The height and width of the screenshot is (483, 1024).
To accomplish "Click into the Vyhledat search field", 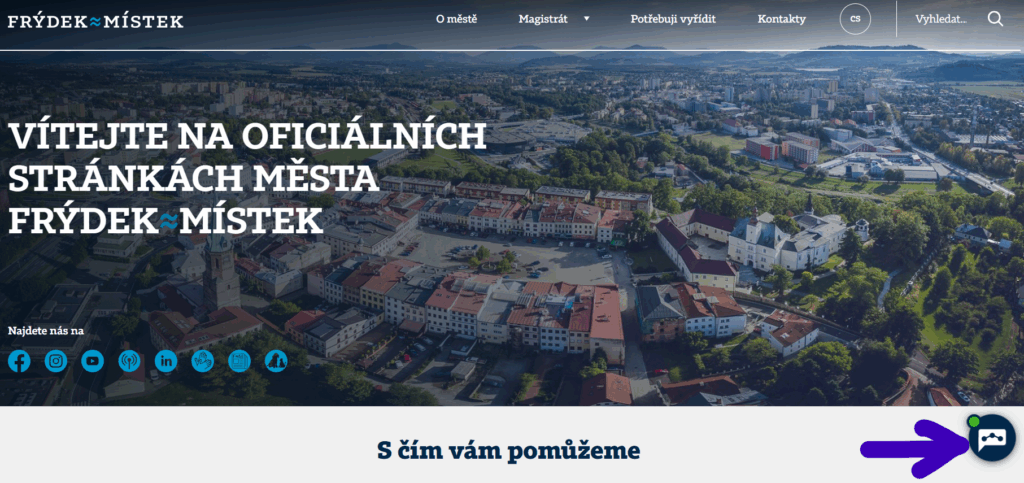I will pos(941,19).
